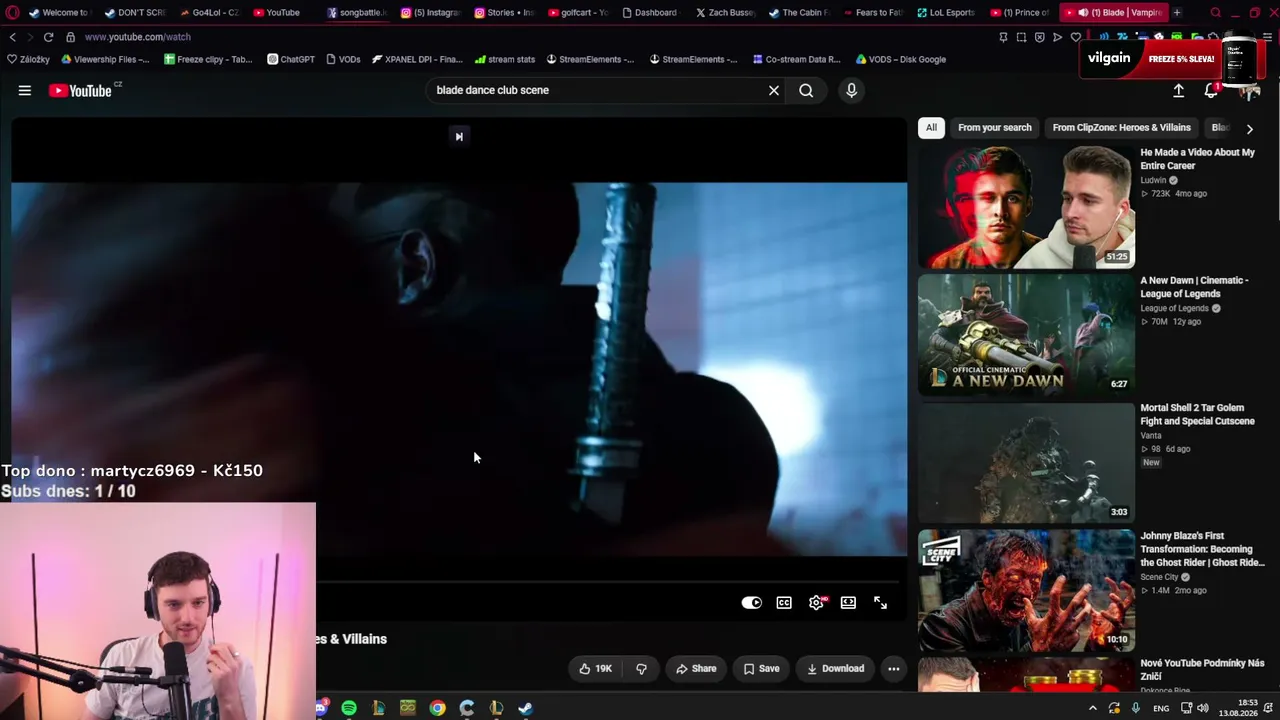Select From ClipZone: Heroes & Villains chip

tap(1121, 128)
